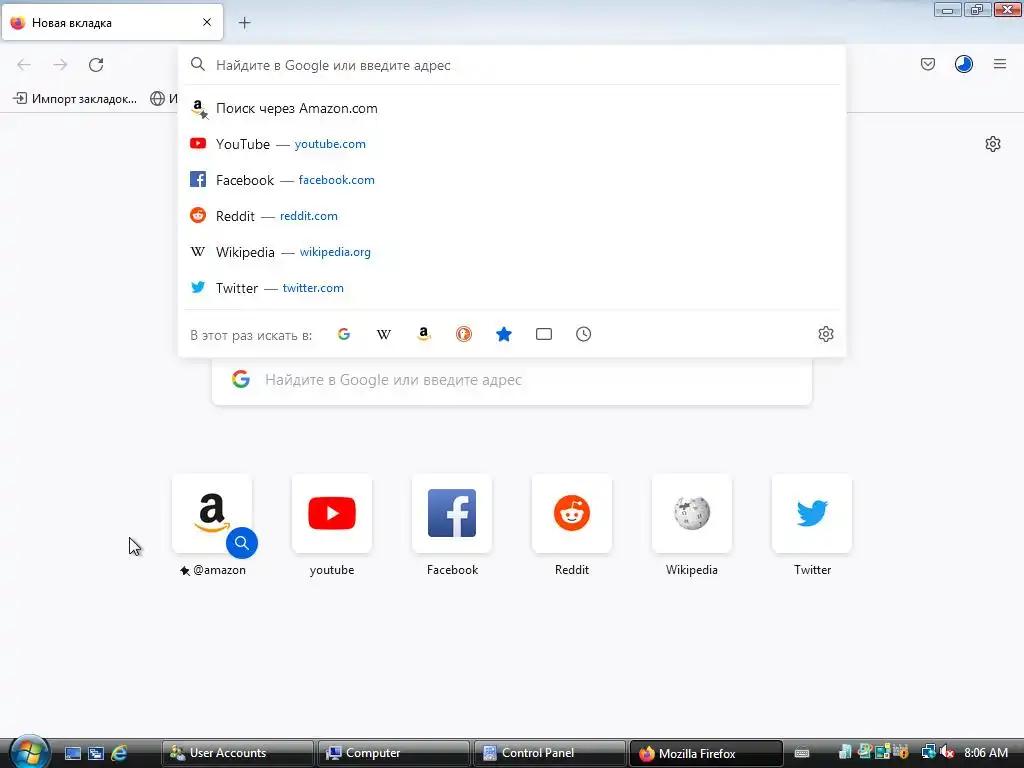Switch to User Accounts taskbar window

(238, 753)
